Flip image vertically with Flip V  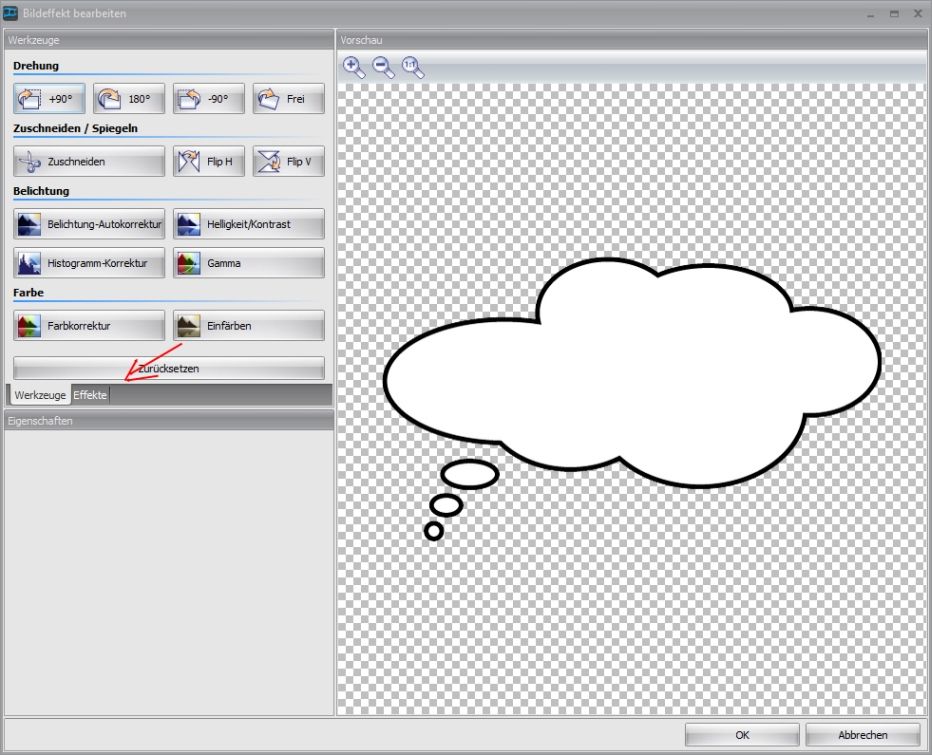(x=288, y=161)
